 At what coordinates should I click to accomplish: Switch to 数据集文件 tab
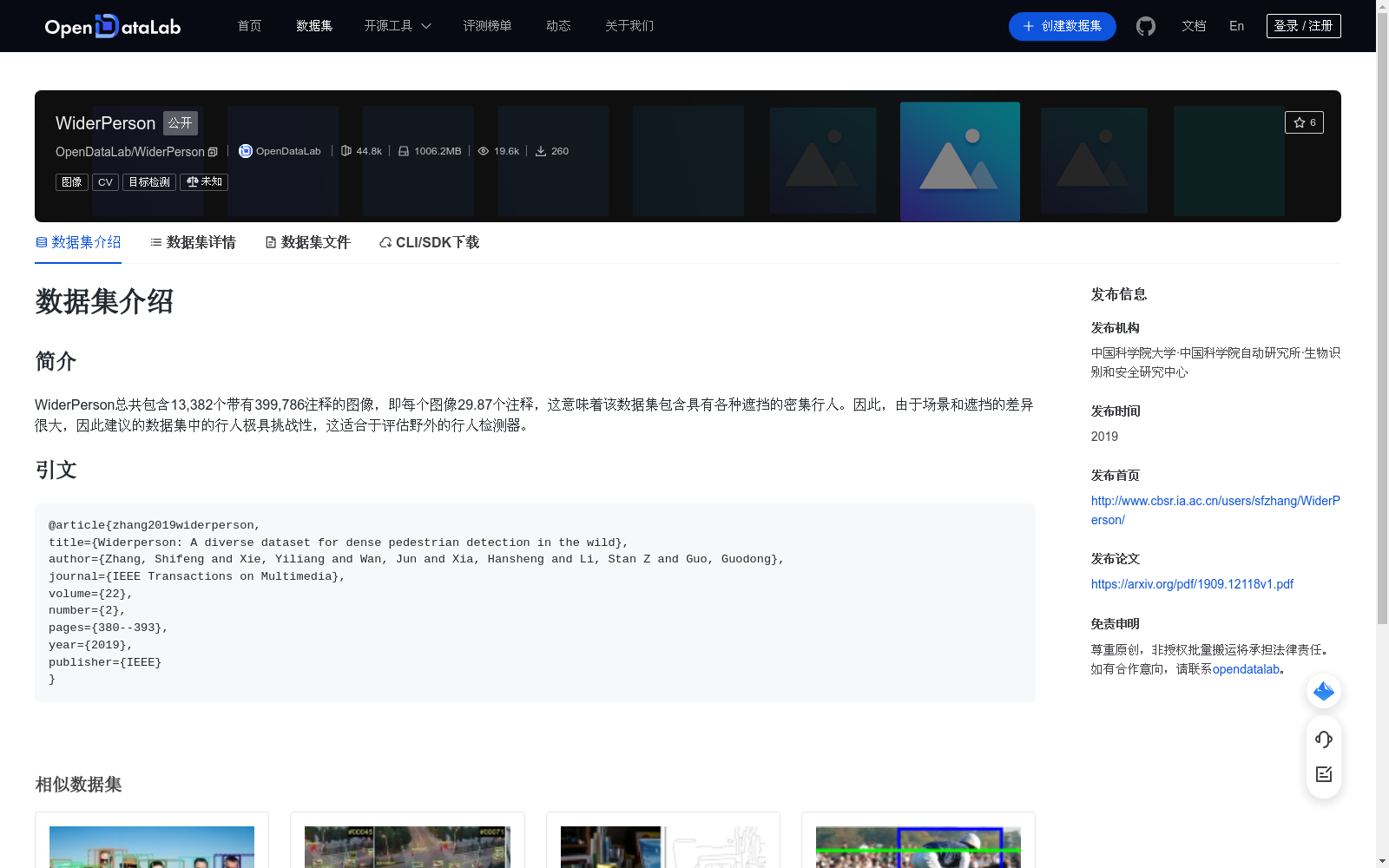[307, 242]
